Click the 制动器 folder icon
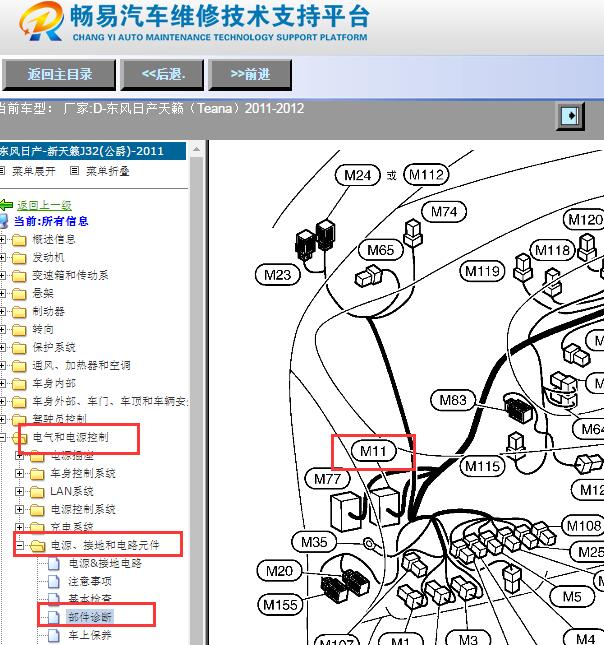The height and width of the screenshot is (645, 604). (x=19, y=312)
